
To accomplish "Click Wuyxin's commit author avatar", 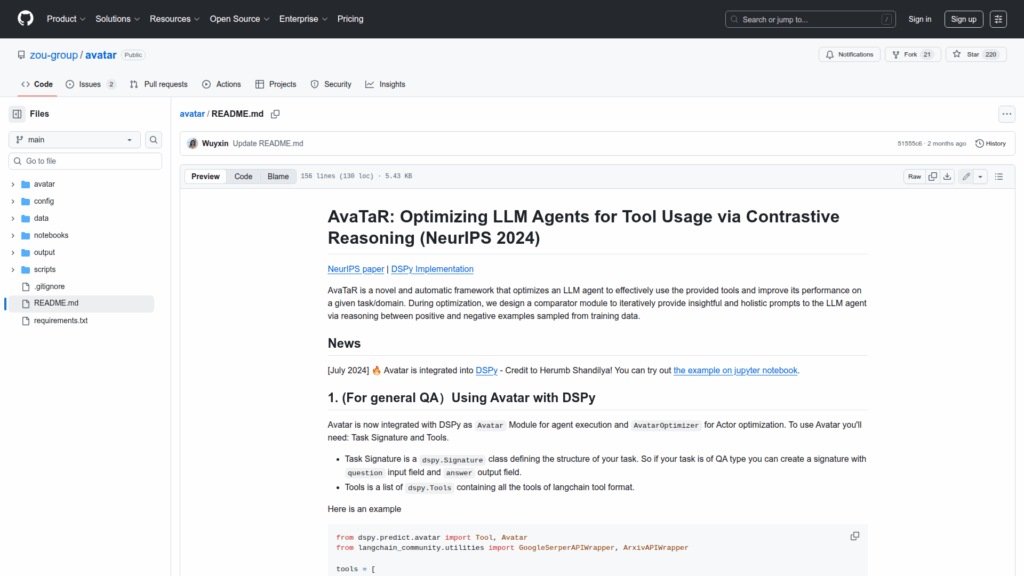I will (193, 144).
